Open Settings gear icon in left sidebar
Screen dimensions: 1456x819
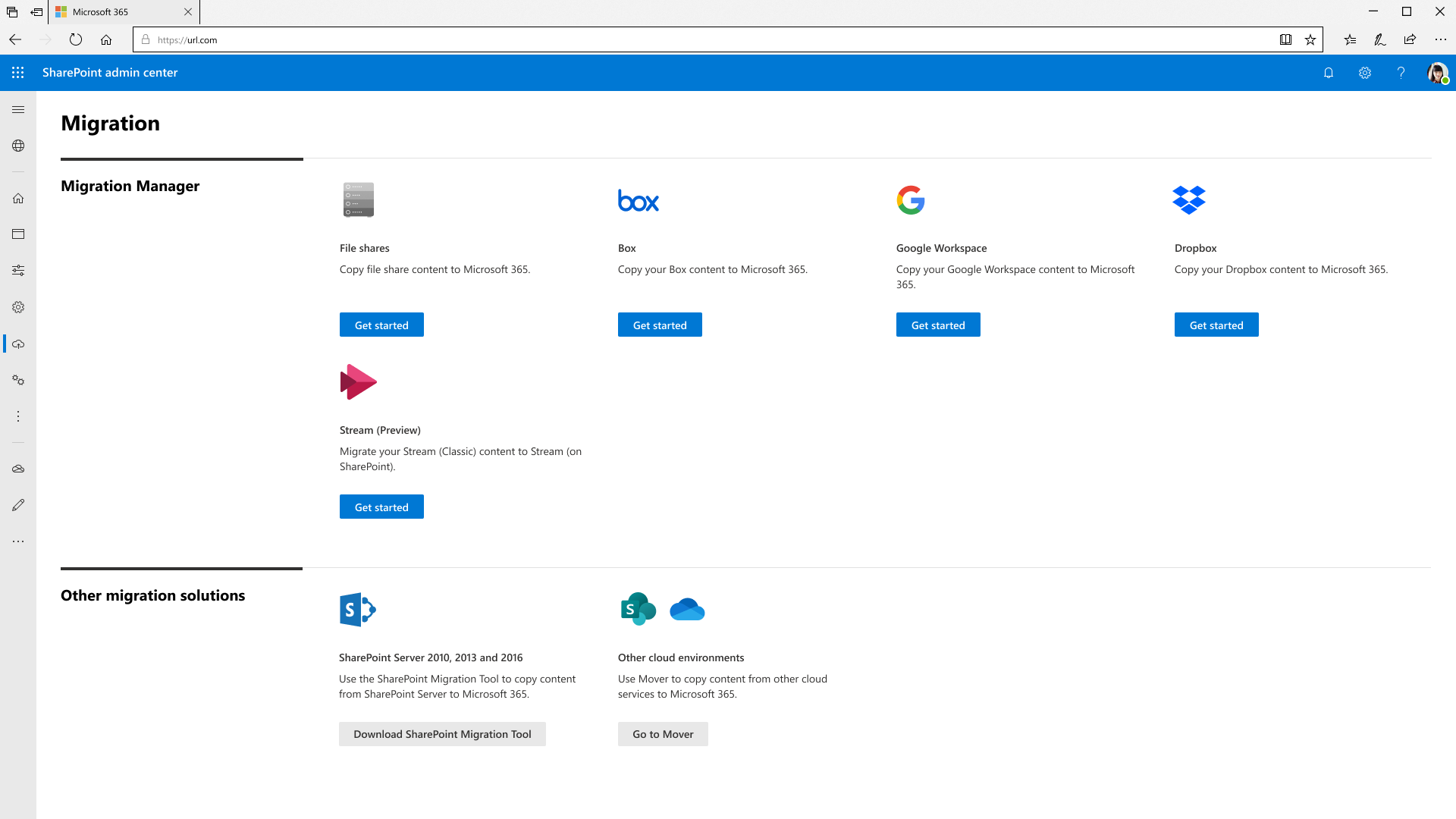coord(18,307)
